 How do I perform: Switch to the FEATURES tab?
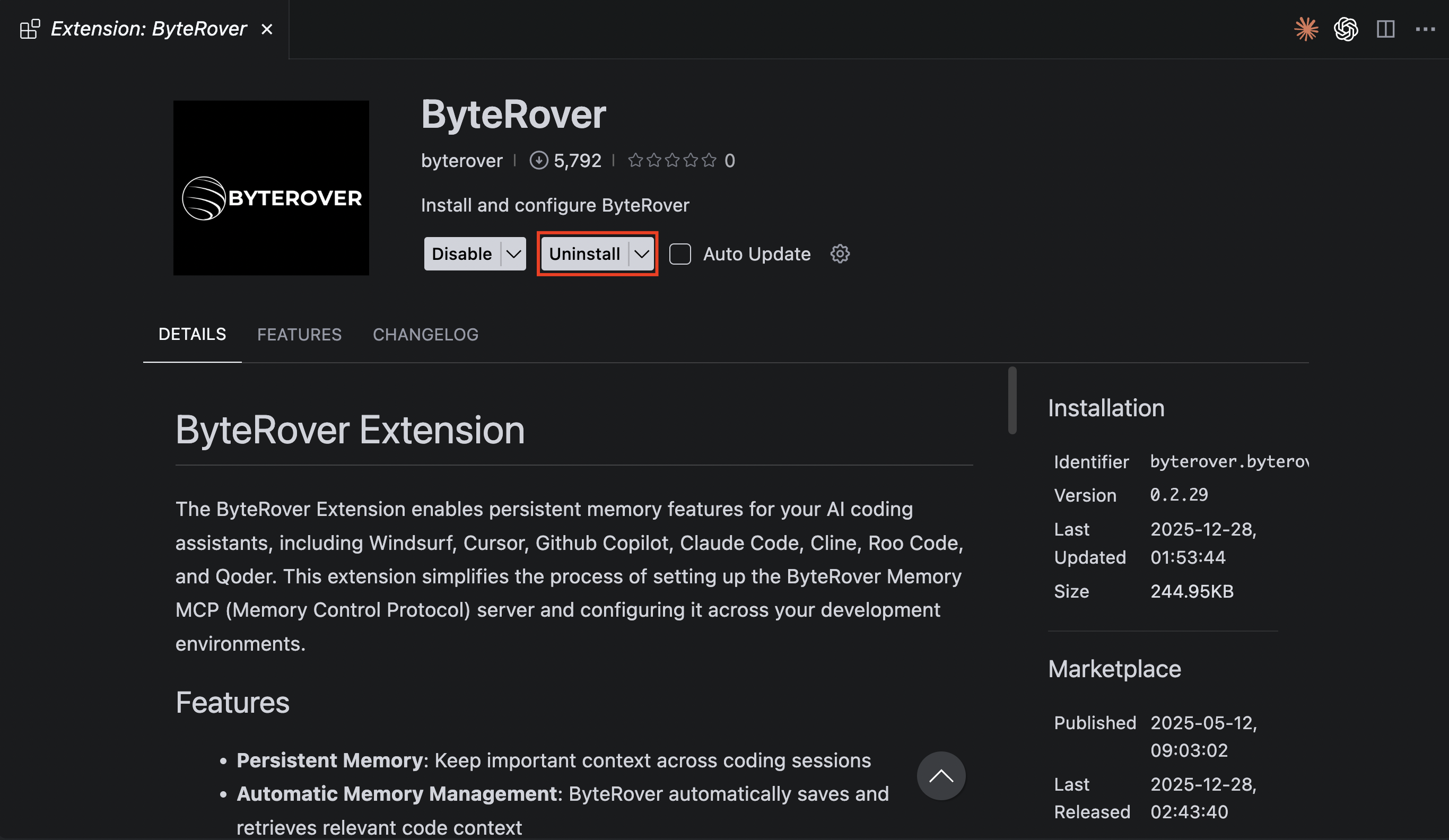point(299,334)
